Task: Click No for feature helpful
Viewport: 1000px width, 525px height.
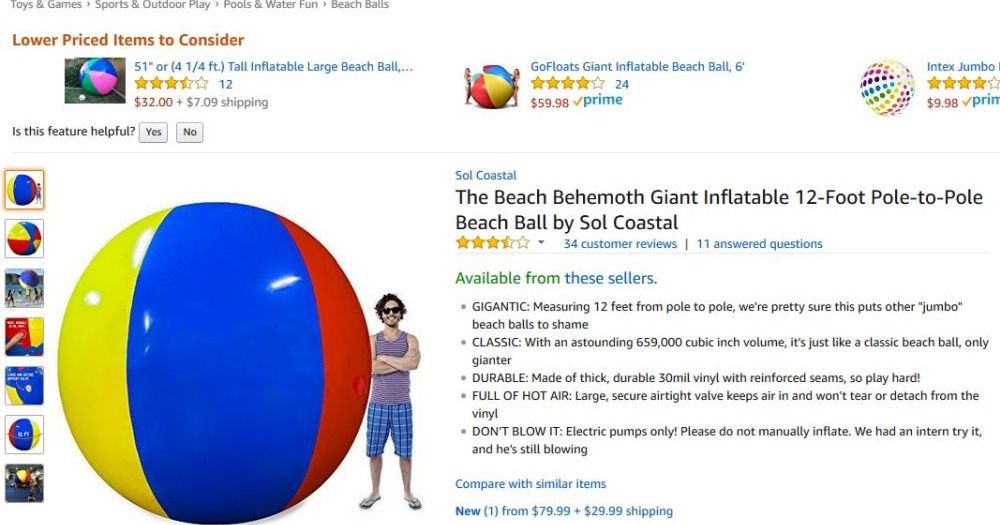Action: pyautogui.click(x=189, y=132)
